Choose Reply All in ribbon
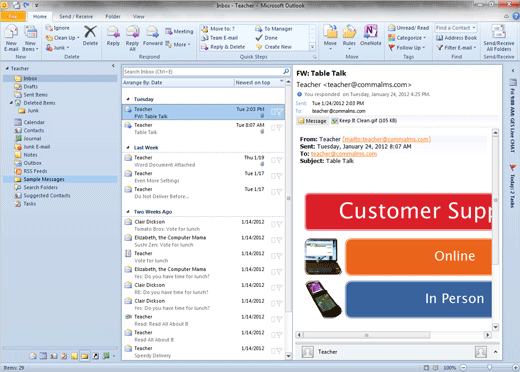 coord(132,38)
